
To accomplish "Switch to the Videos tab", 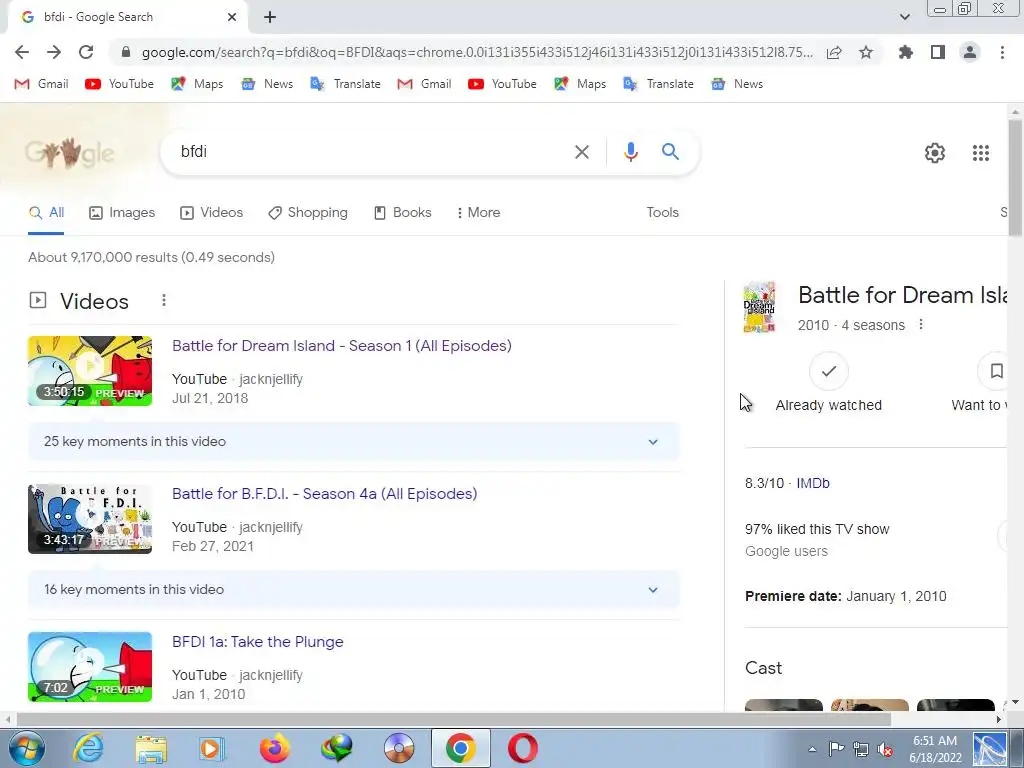I will [212, 213].
